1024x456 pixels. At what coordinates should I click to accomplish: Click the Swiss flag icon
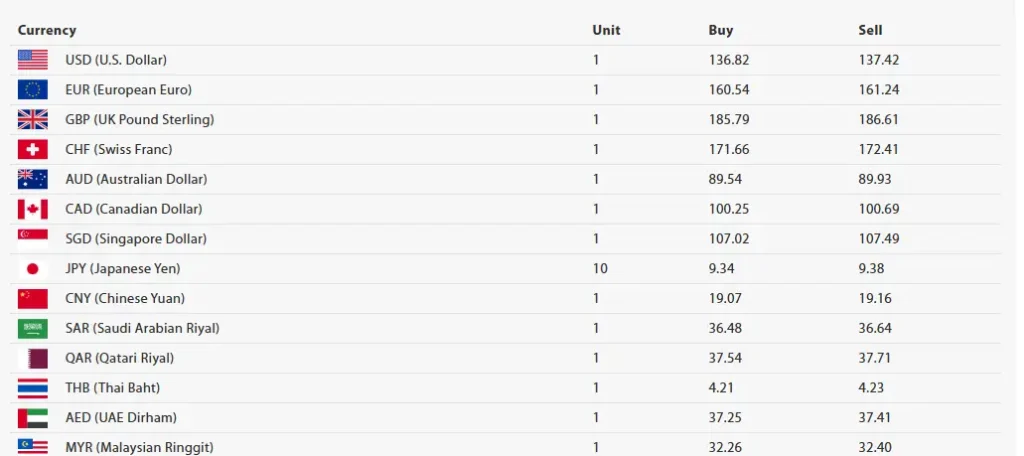pos(32,150)
